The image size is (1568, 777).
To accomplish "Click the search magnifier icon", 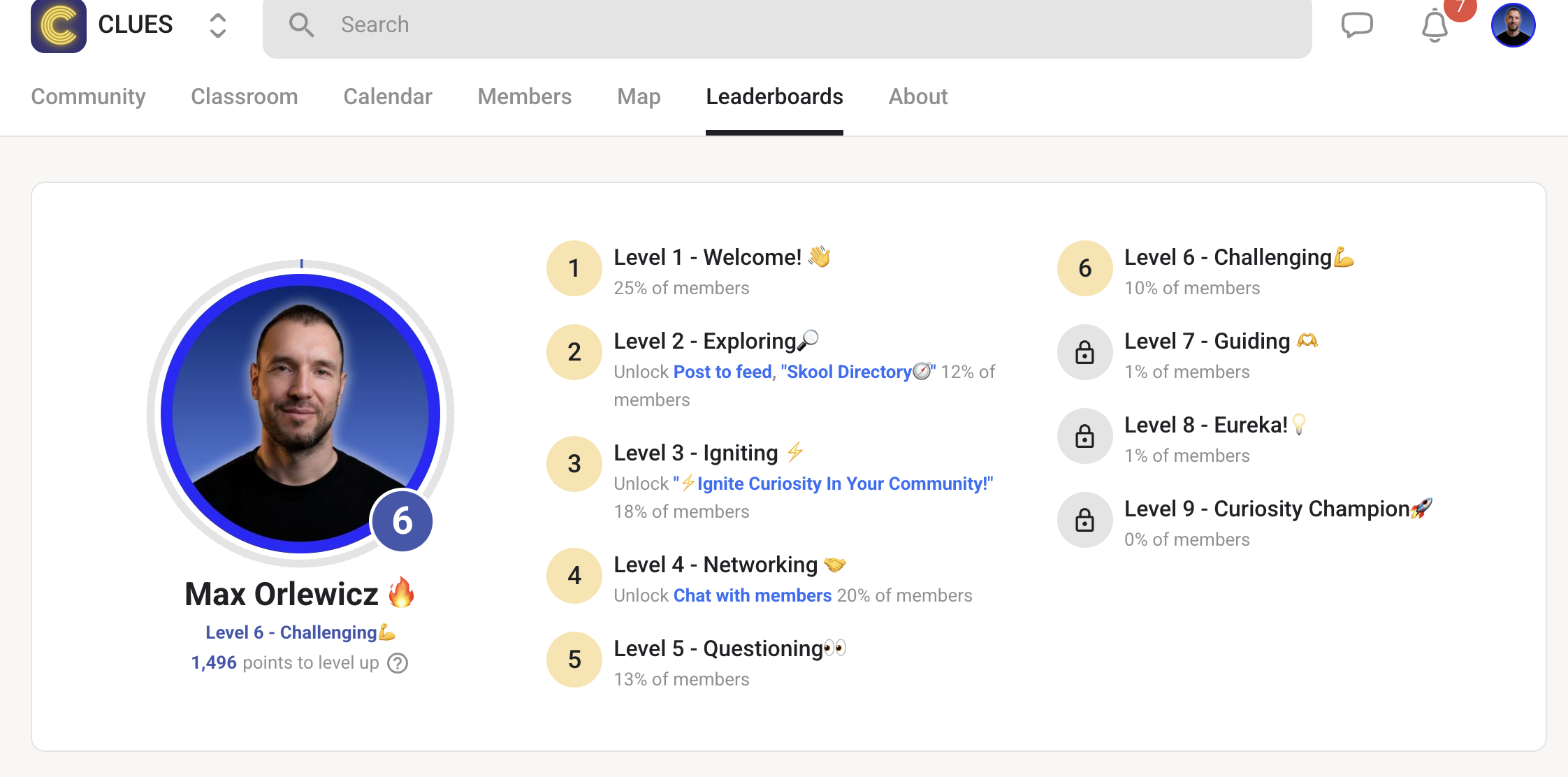I will pos(301,25).
